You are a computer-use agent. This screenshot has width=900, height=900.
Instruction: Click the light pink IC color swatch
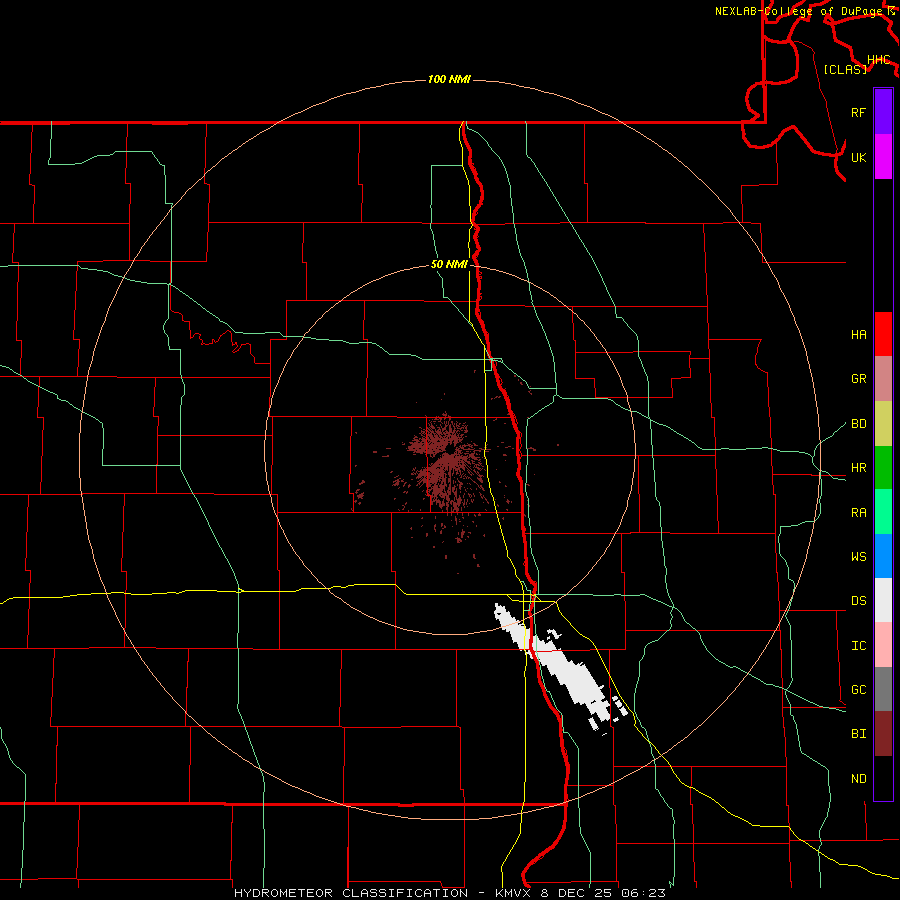tap(883, 645)
